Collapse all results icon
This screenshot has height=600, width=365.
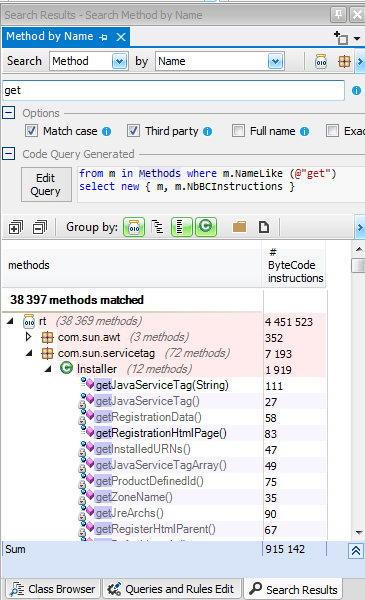[40, 227]
